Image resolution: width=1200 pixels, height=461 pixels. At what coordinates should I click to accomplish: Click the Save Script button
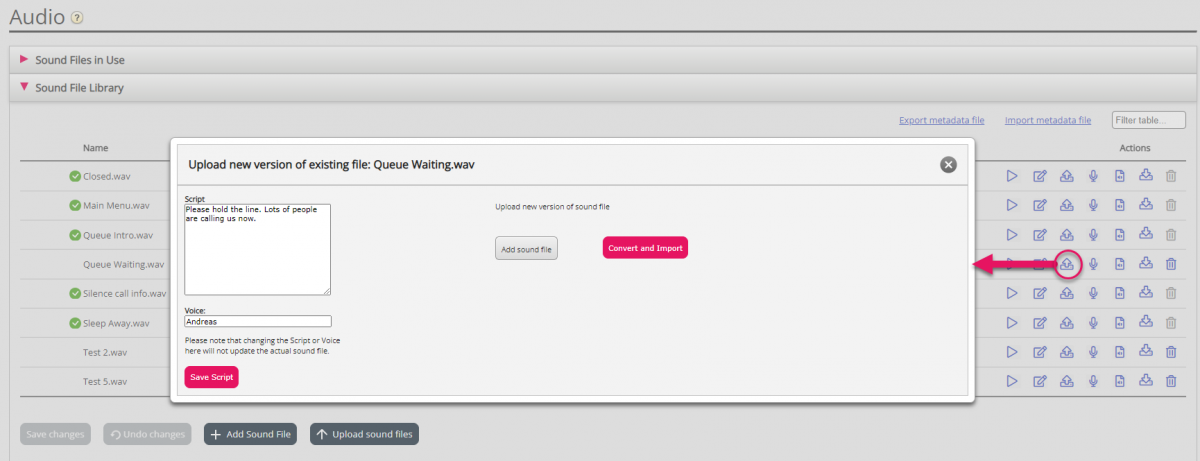pos(211,378)
